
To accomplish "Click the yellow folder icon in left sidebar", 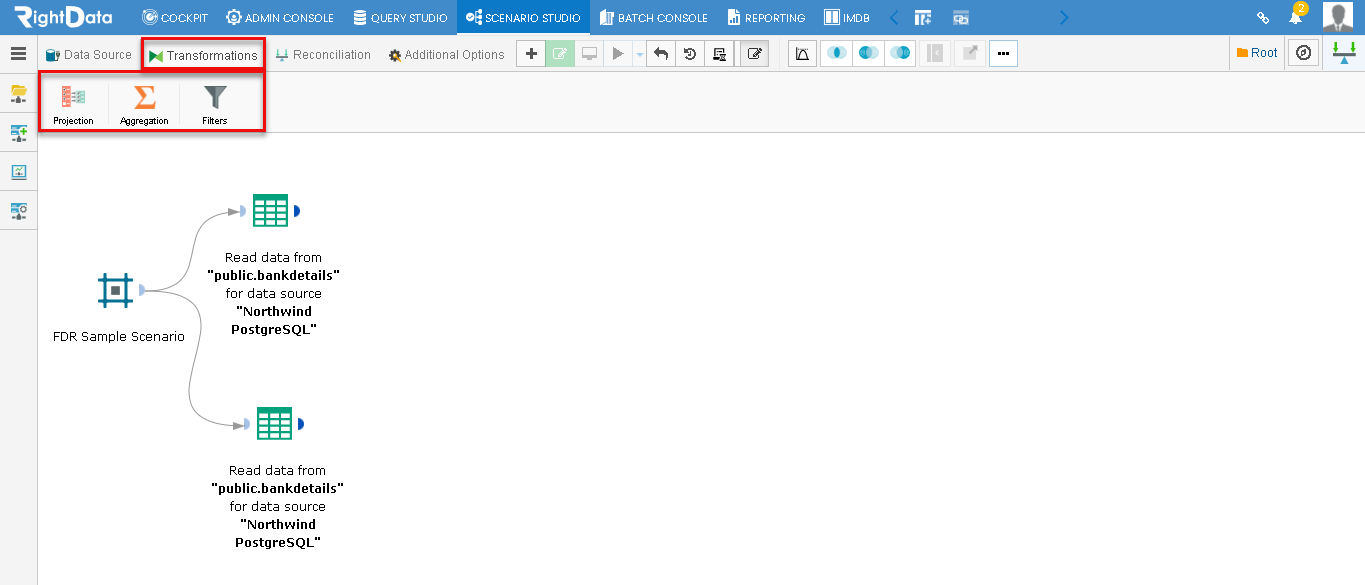I will 18,93.
